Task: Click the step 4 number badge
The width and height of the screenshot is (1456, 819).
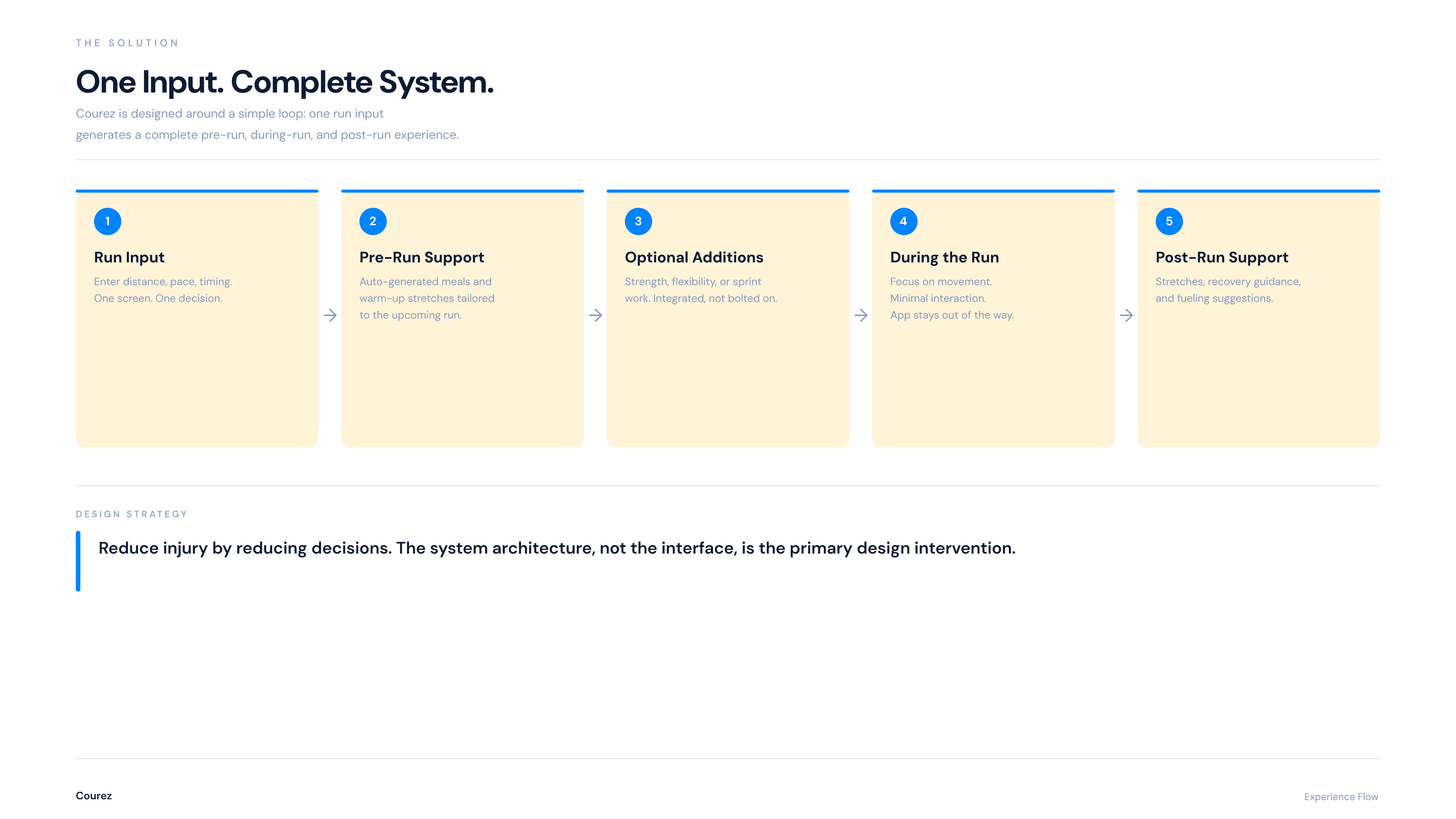Action: pos(903,221)
